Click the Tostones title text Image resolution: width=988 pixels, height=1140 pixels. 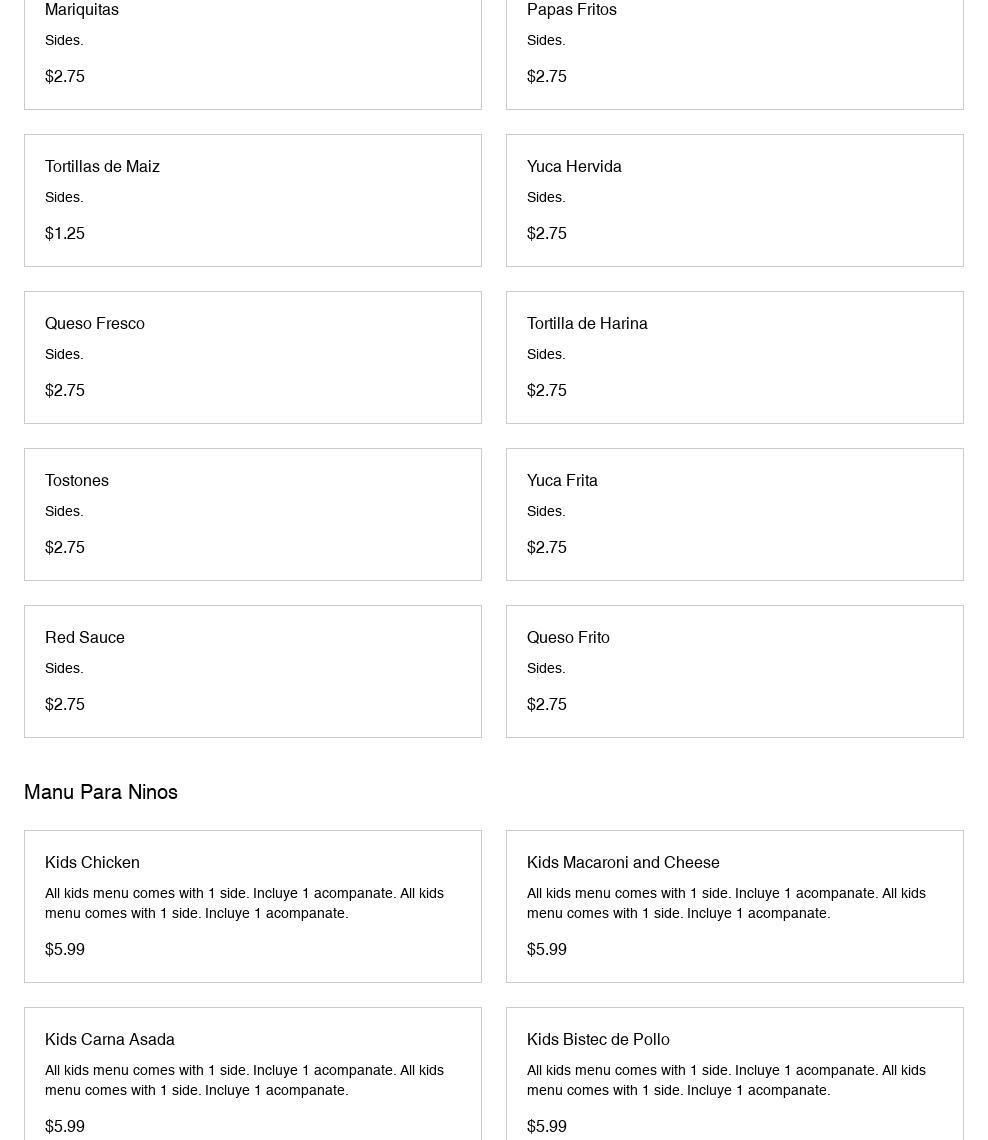click(77, 480)
